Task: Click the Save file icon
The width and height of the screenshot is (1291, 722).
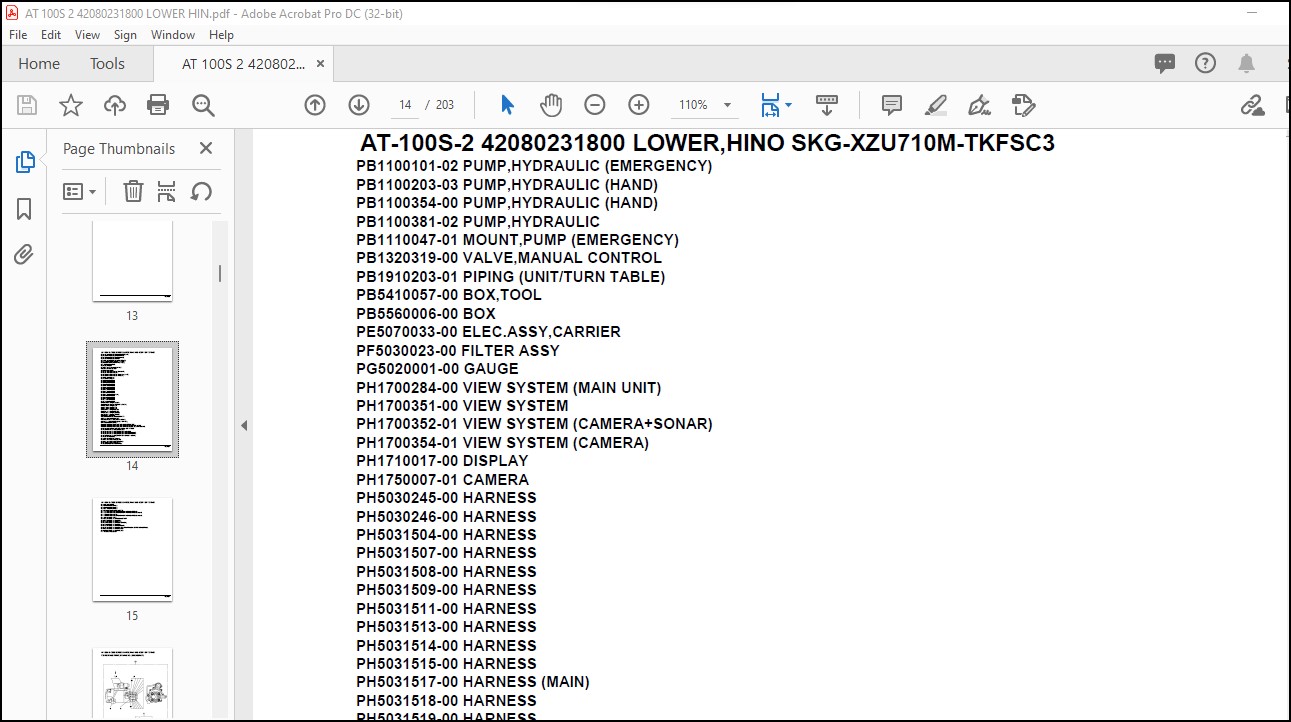Action: point(27,105)
